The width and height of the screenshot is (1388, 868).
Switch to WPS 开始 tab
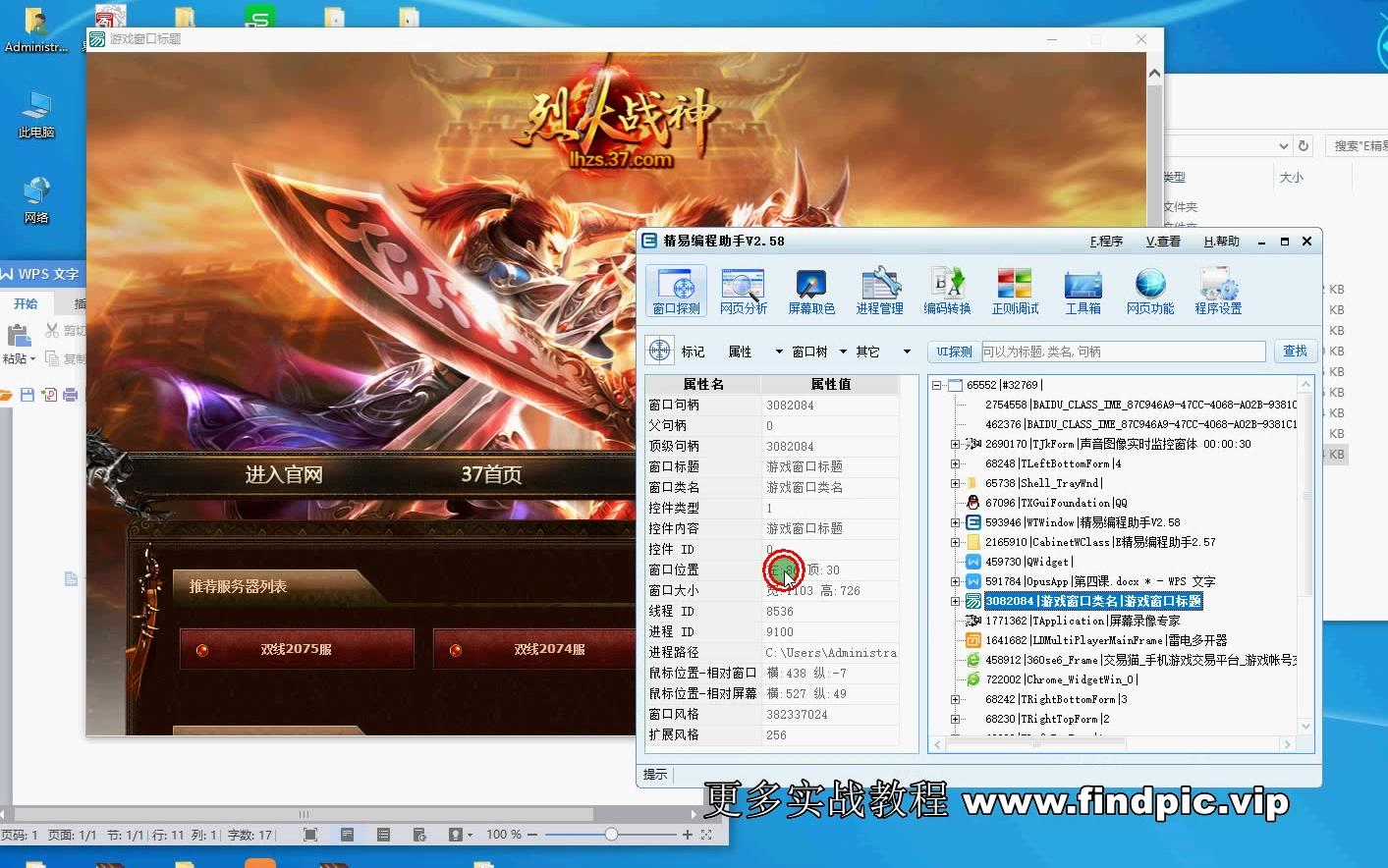pyautogui.click(x=26, y=303)
